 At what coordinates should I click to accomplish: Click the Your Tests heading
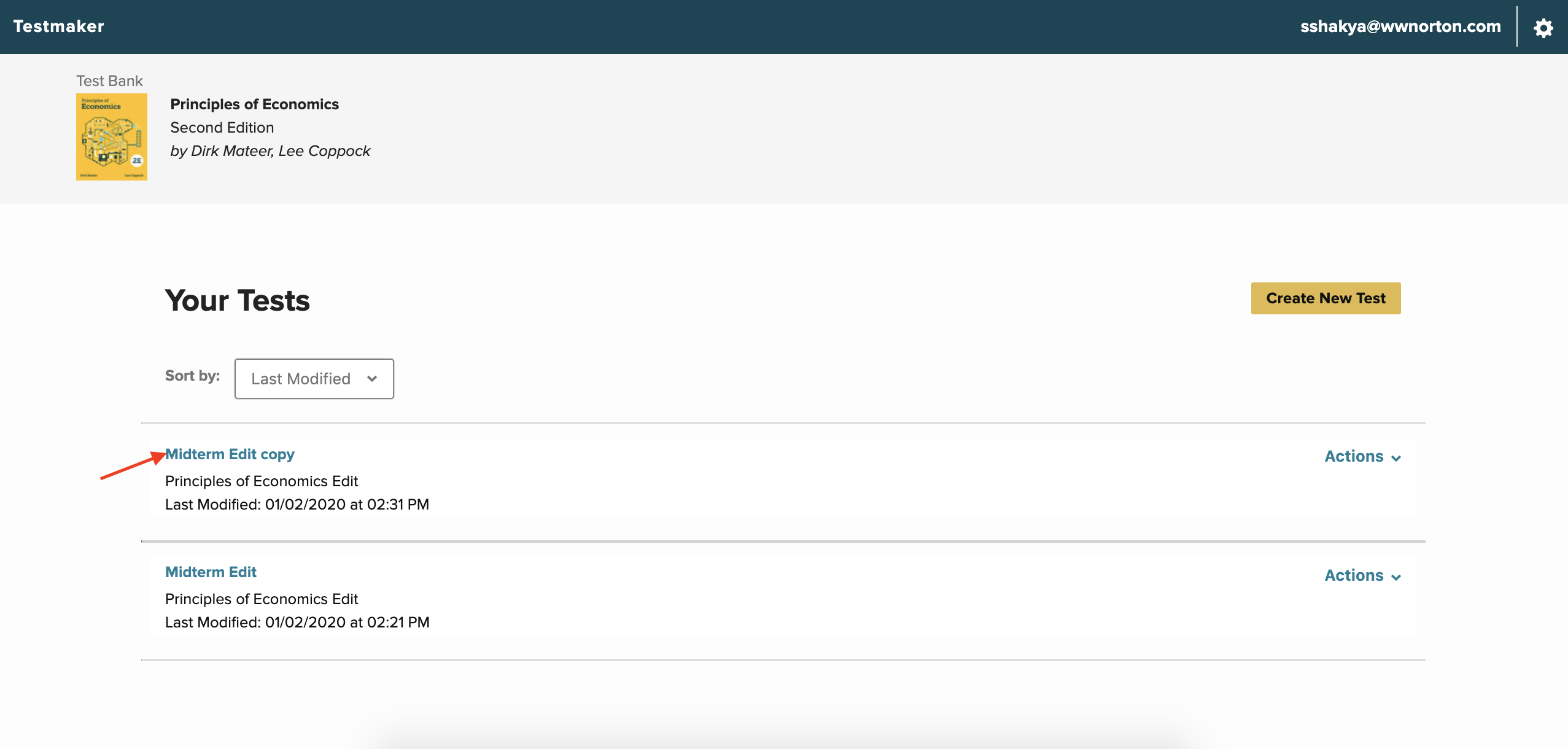(x=237, y=301)
